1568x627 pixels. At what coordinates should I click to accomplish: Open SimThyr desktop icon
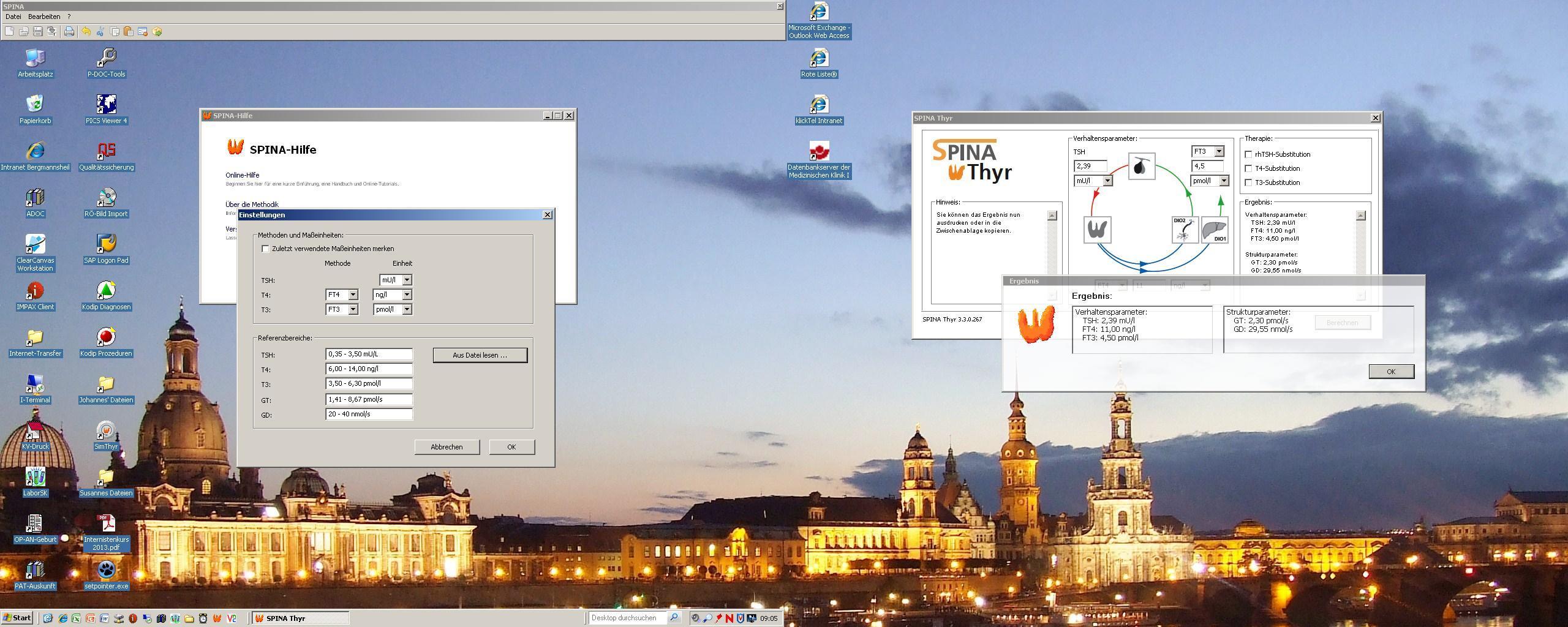point(106,435)
